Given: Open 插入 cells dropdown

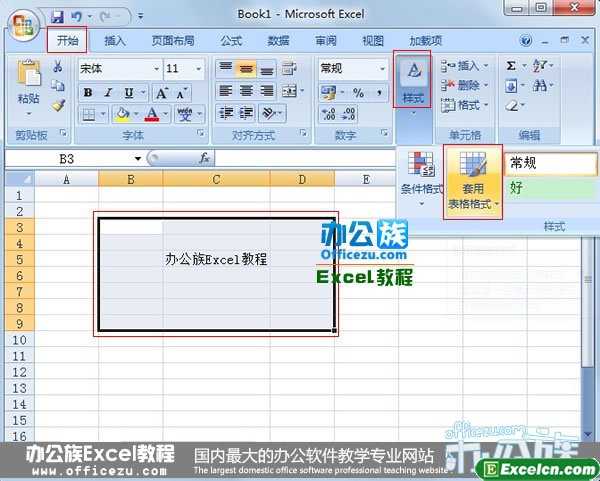Looking at the screenshot, I should [465, 66].
